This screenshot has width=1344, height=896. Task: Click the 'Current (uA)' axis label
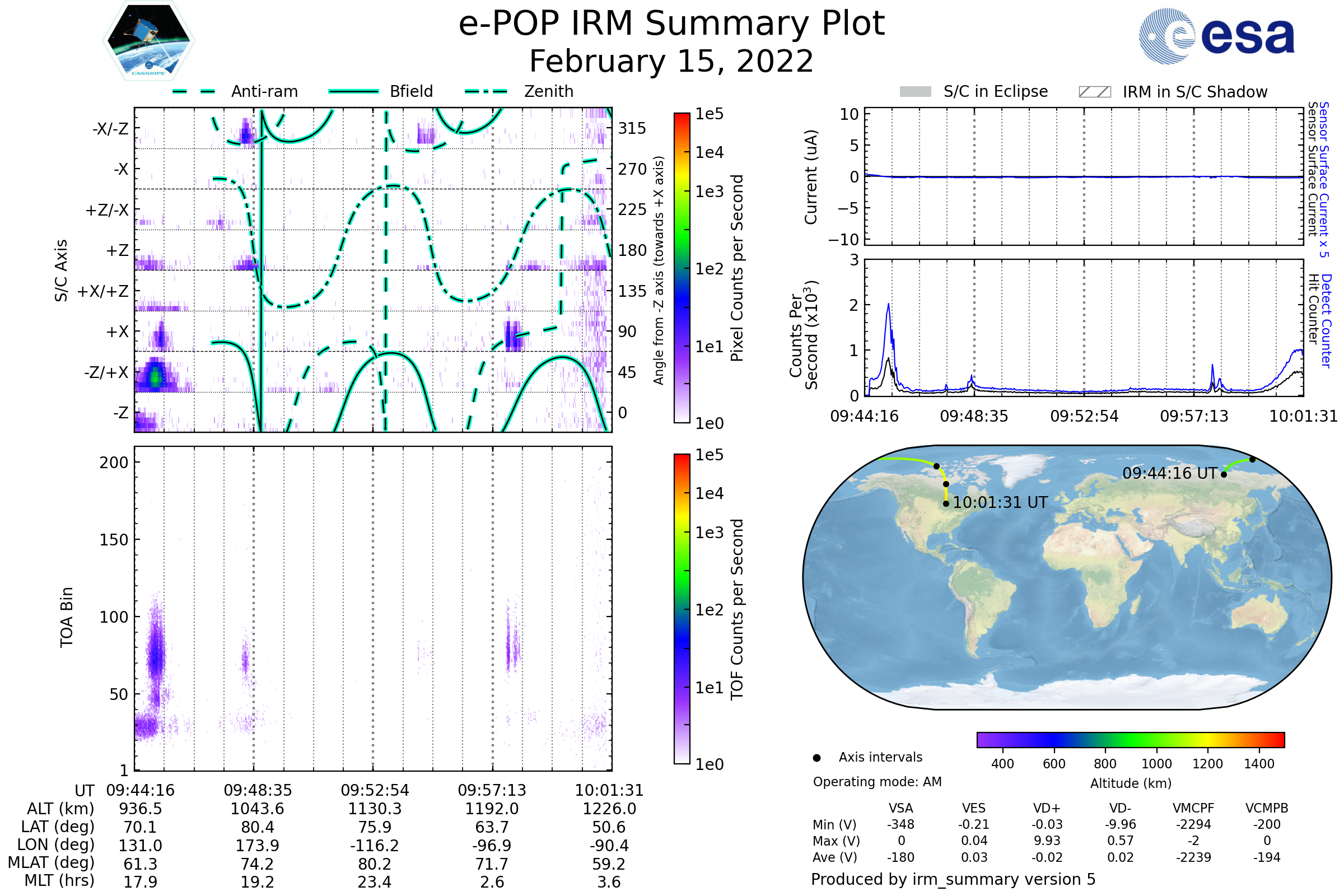click(x=811, y=177)
